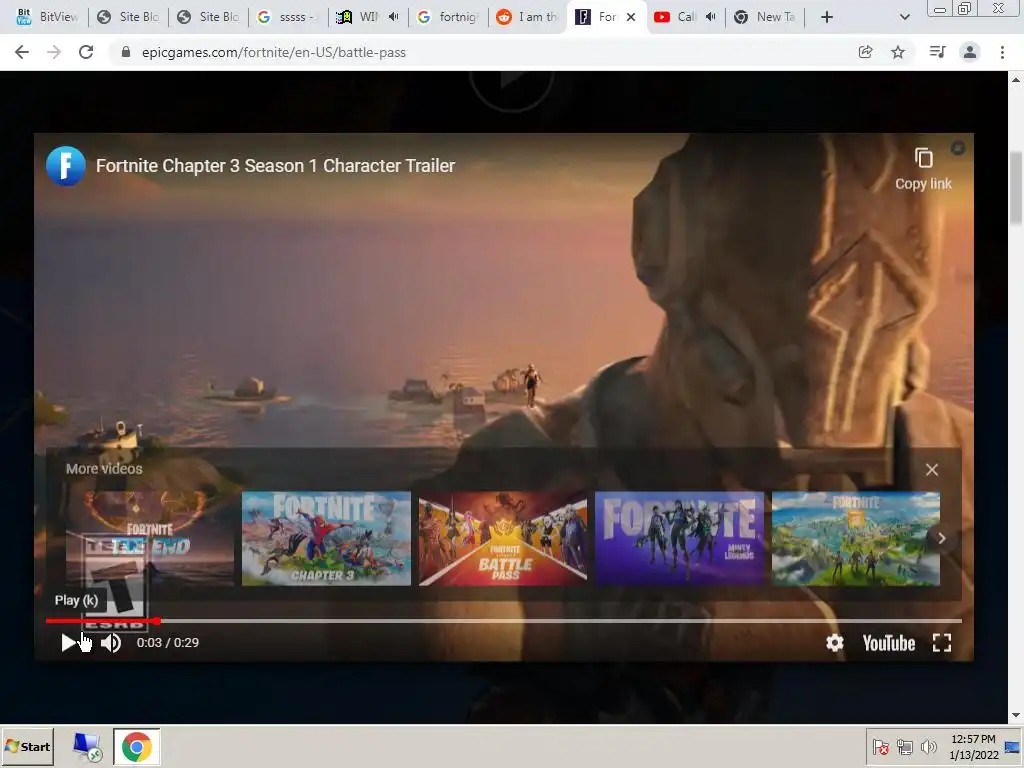Viewport: 1024px width, 768px height.
Task: Switch to the Reddit I am th tab
Action: [x=528, y=17]
